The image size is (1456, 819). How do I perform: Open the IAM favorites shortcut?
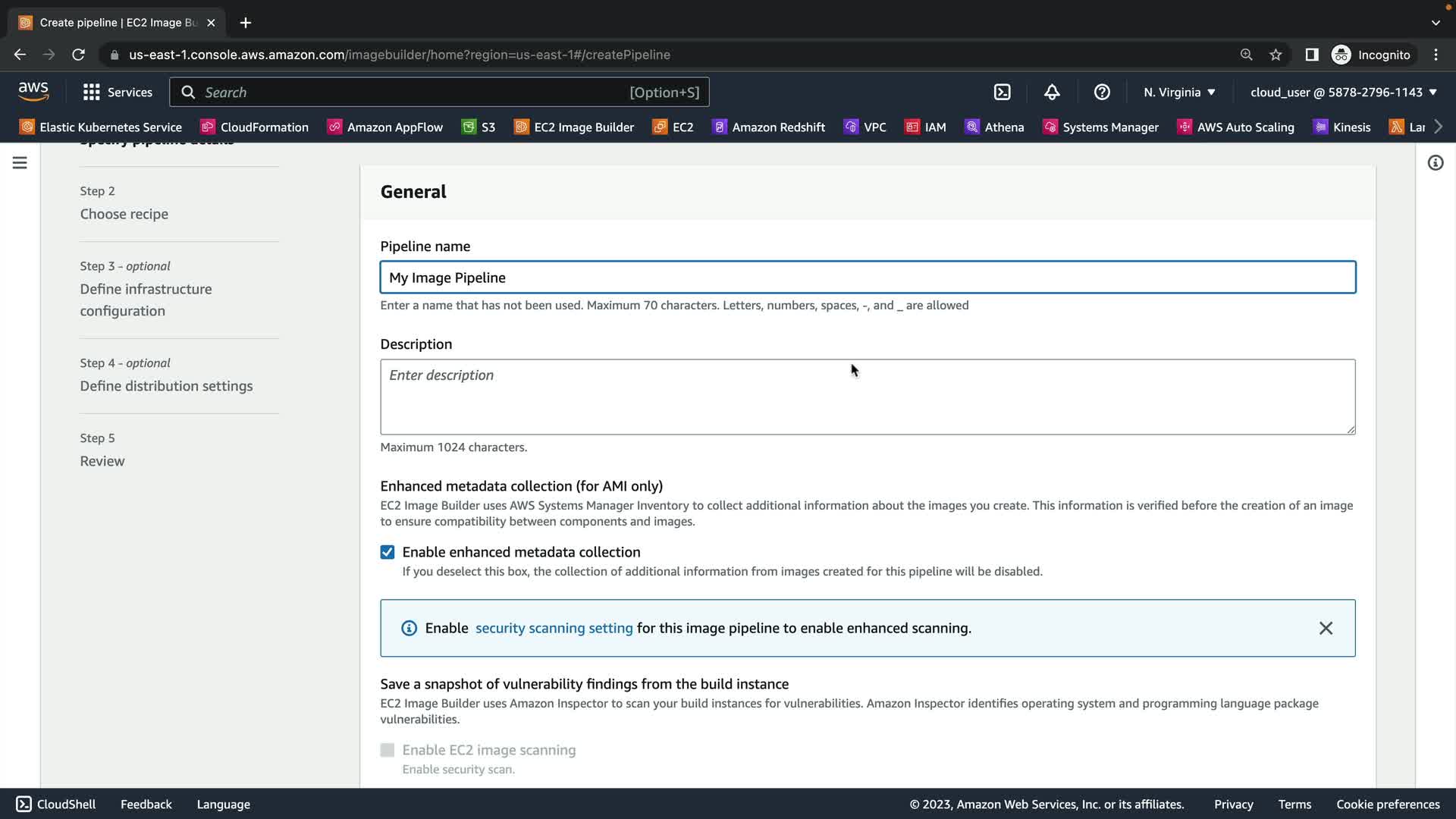[x=925, y=127]
